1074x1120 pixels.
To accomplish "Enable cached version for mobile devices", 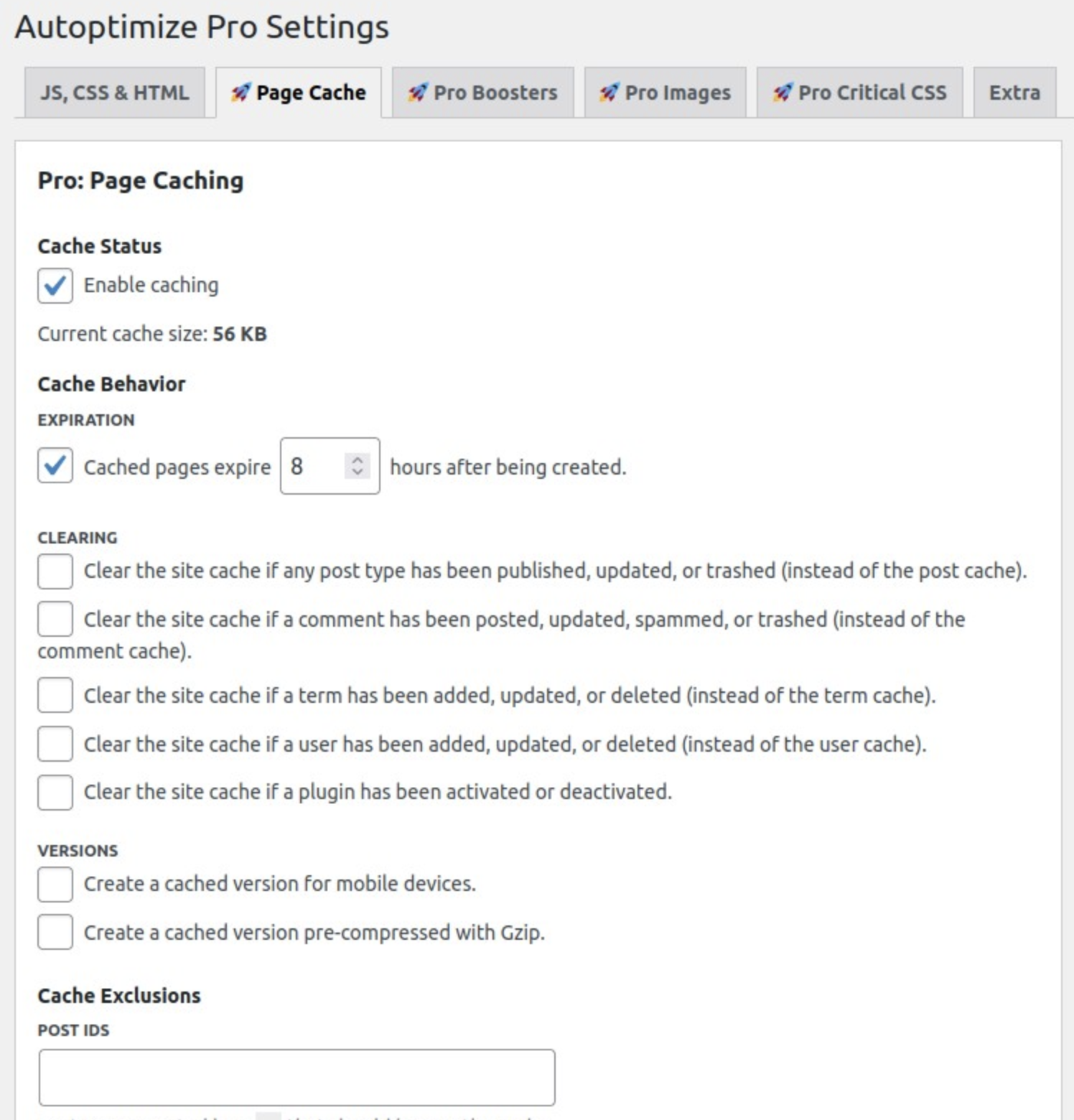I will point(55,884).
